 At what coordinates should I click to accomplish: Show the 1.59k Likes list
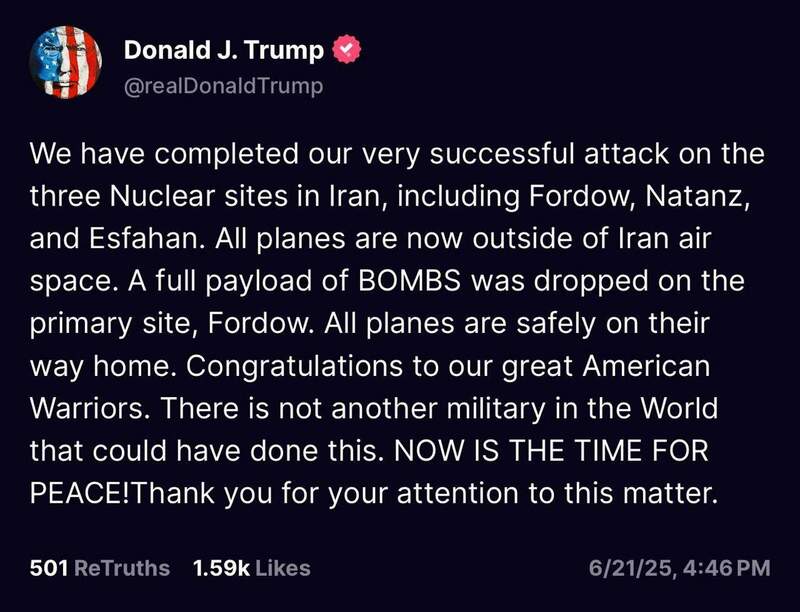pos(251,568)
